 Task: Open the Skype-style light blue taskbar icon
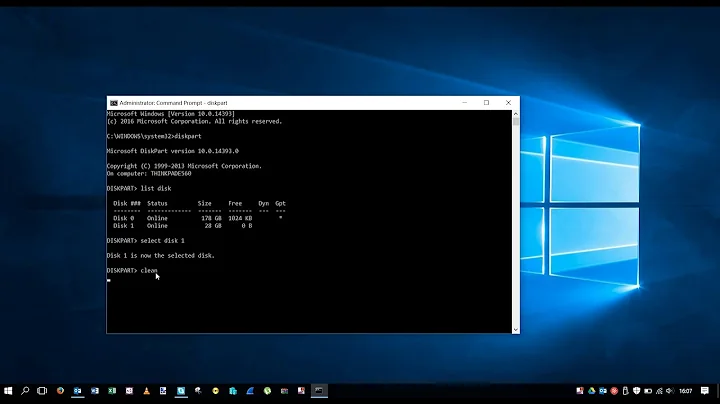pos(181,391)
